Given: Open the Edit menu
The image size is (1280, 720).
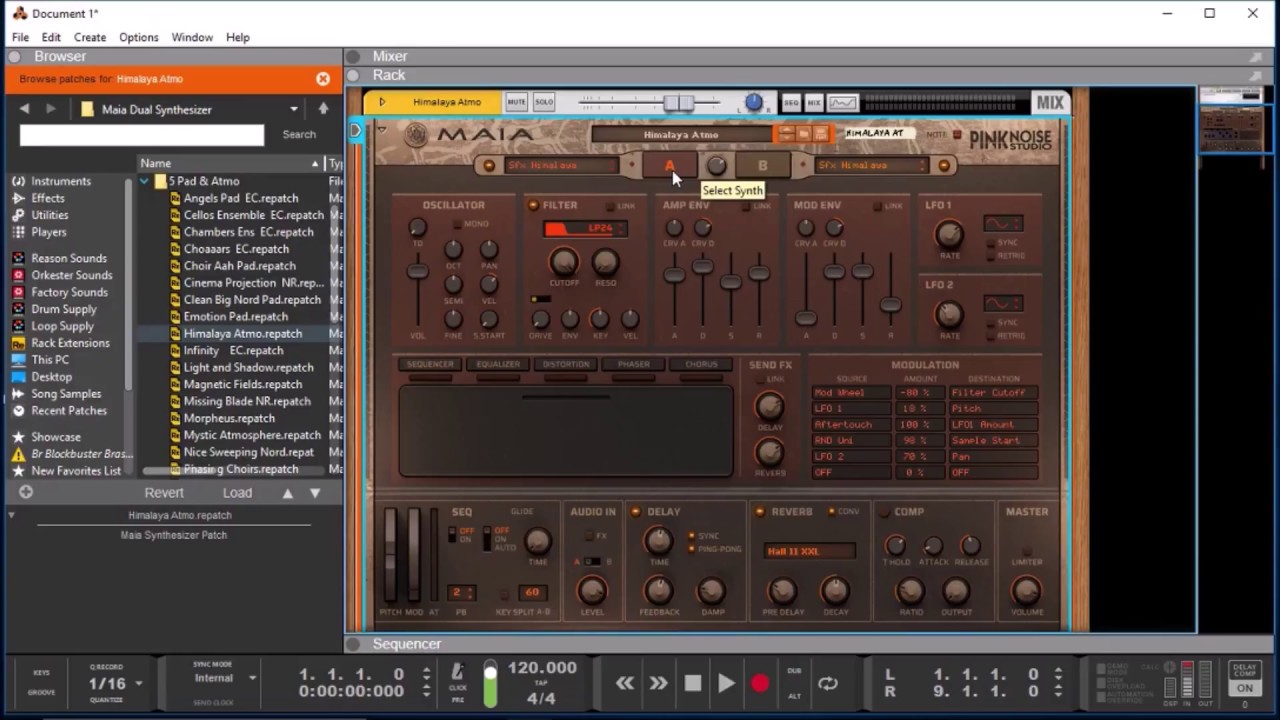Looking at the screenshot, I should (51, 37).
